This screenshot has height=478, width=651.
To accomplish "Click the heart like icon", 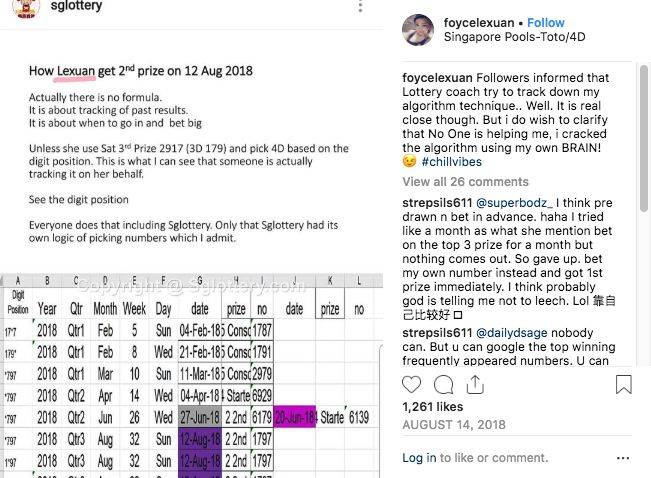I will click(x=412, y=384).
